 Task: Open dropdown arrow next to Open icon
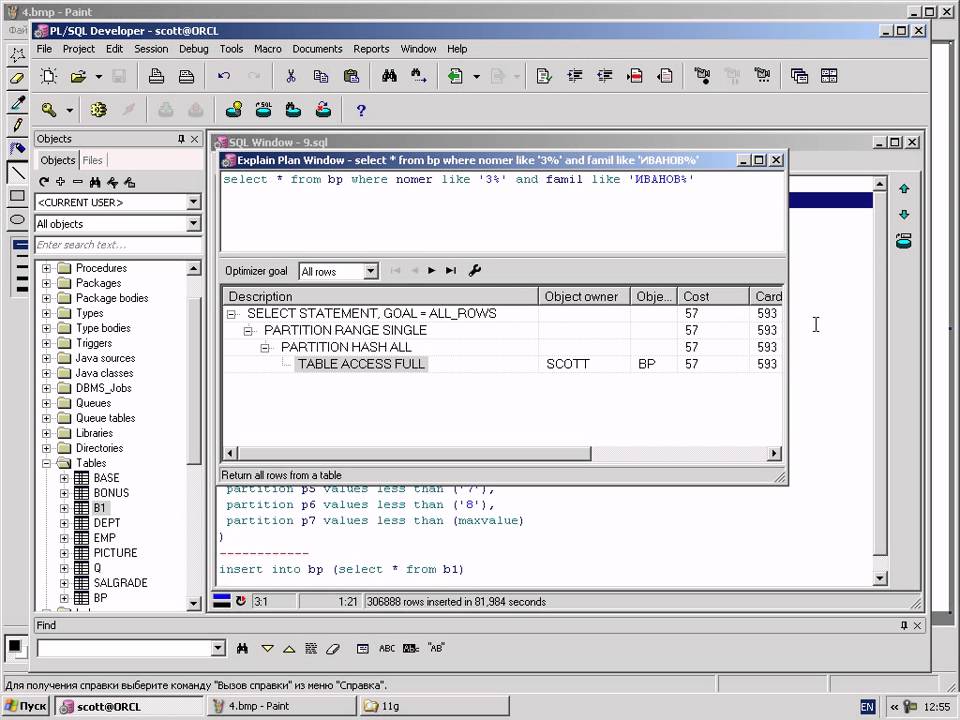pyautogui.click(x=99, y=77)
